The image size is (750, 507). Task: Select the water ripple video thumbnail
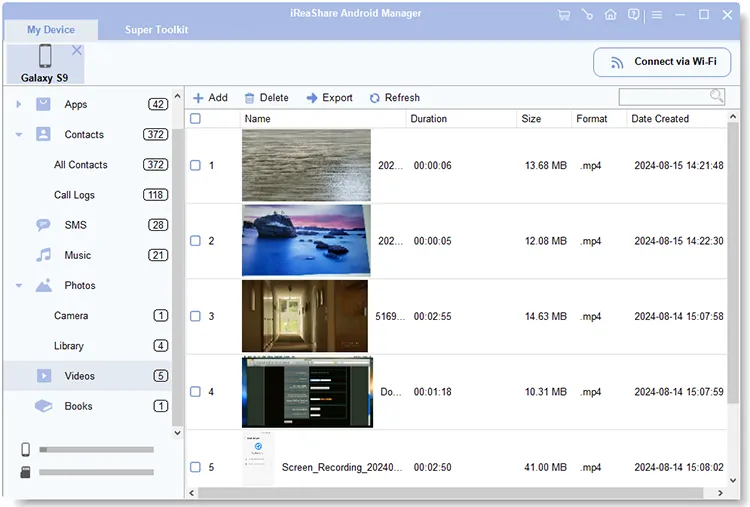pos(306,165)
